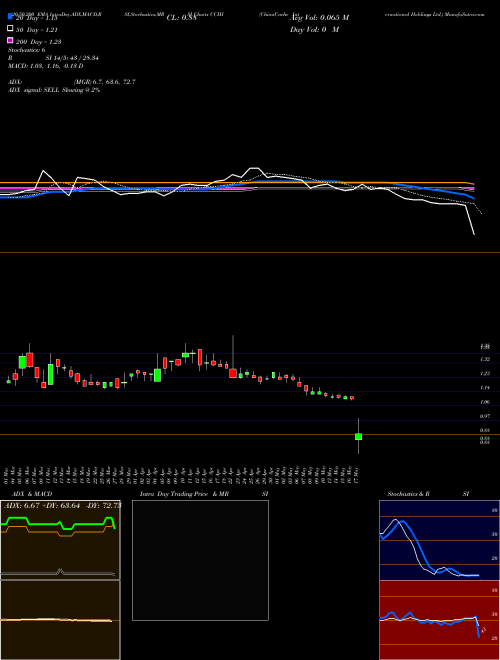Click the 0.97 price axis label
This screenshot has width=500, height=660.
[484, 416]
